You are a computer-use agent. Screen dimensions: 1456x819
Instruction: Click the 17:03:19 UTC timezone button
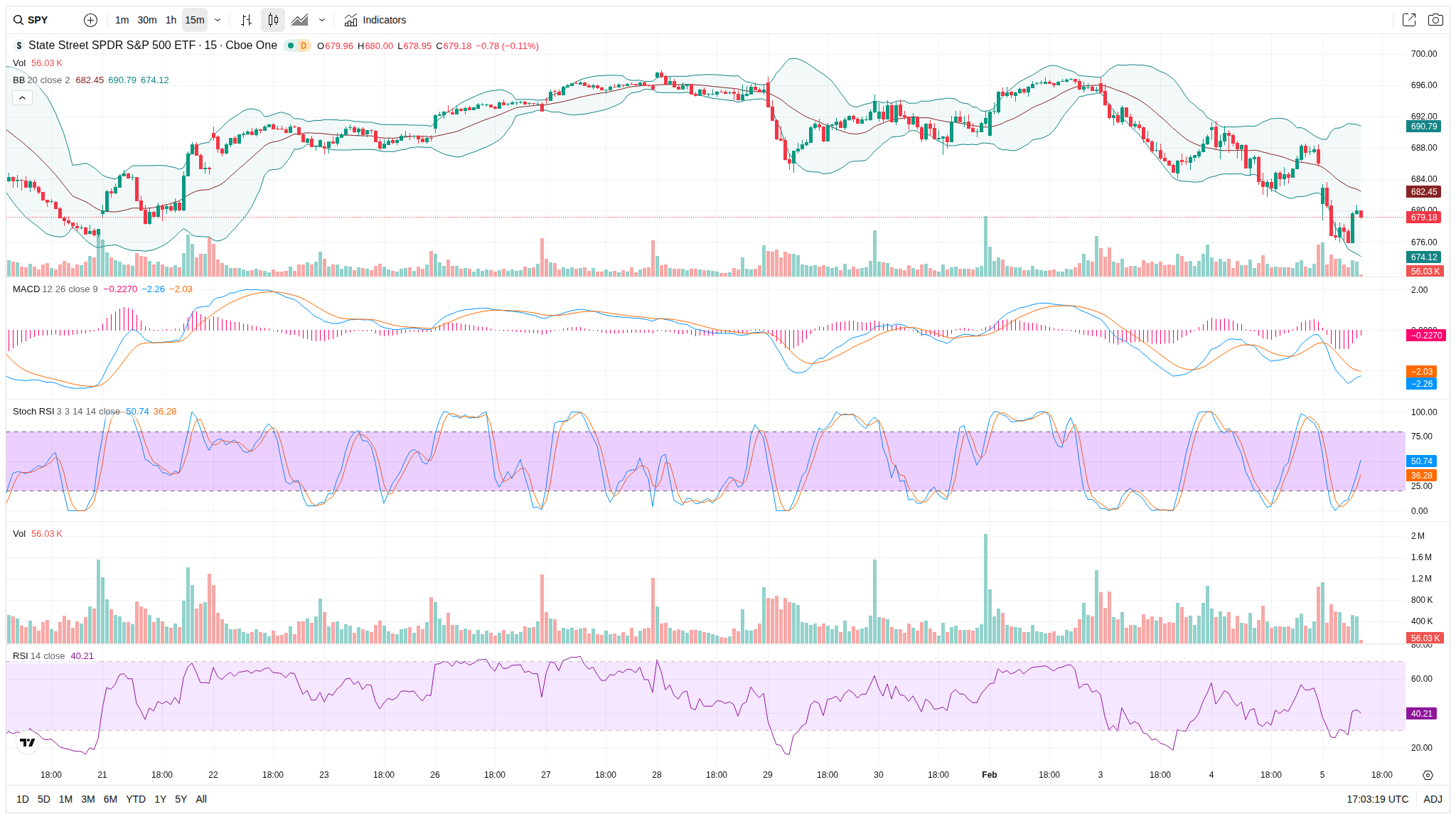click(1377, 799)
